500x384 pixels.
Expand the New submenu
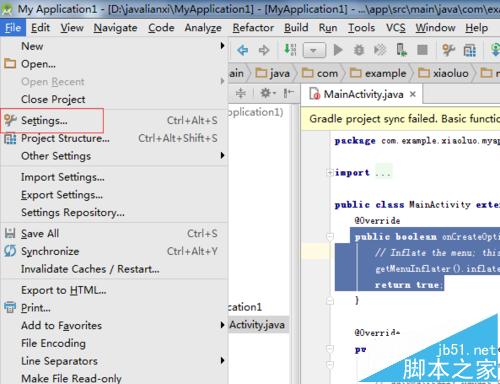114,46
